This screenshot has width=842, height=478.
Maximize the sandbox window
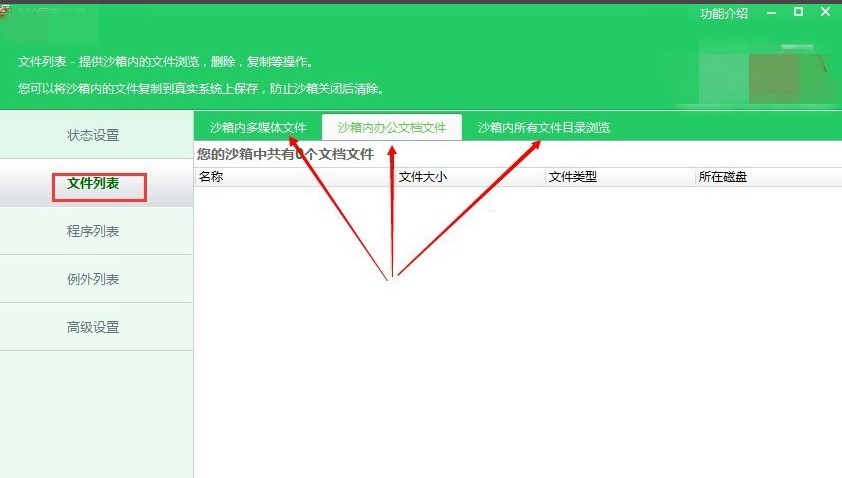click(x=799, y=12)
